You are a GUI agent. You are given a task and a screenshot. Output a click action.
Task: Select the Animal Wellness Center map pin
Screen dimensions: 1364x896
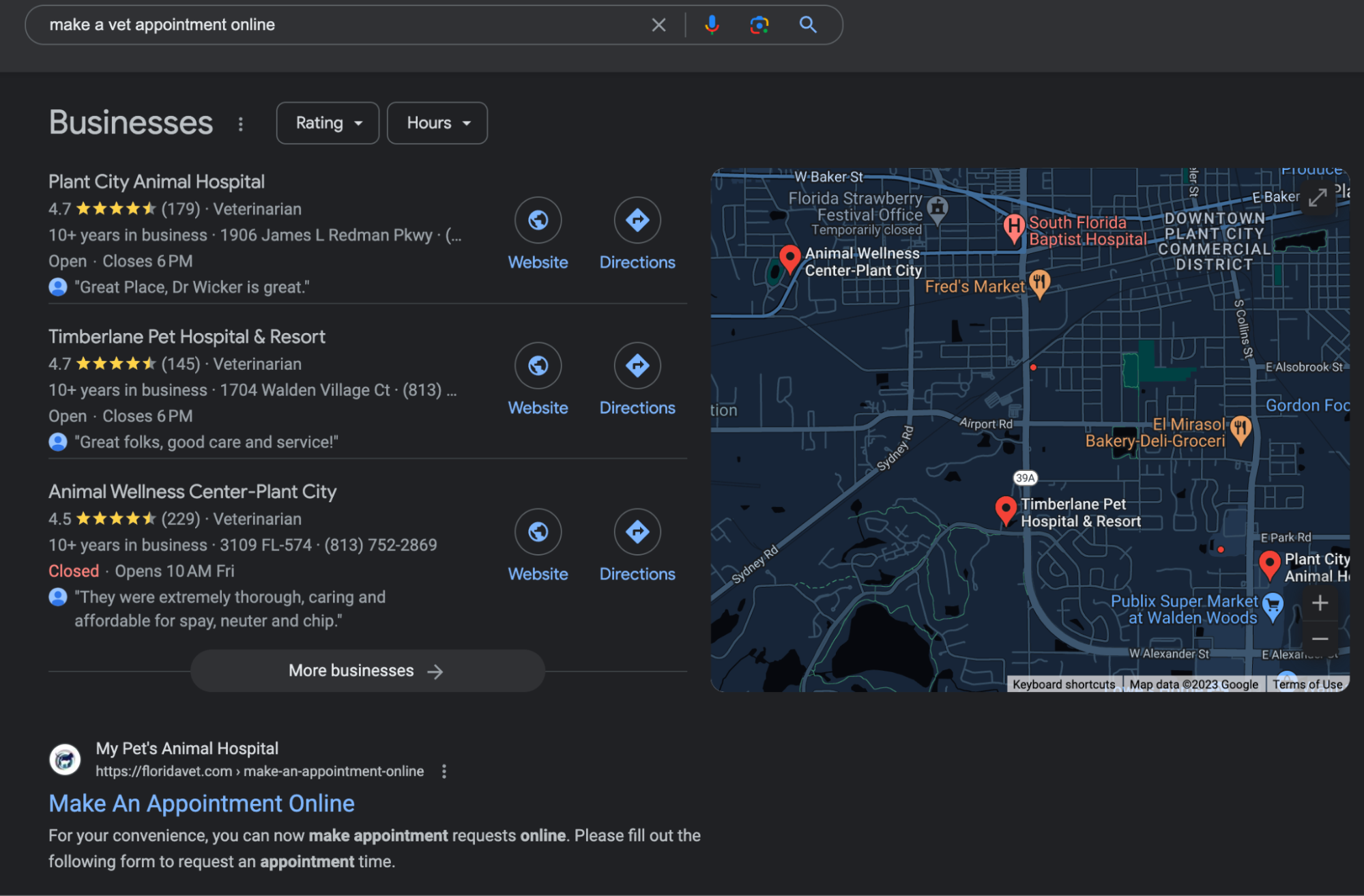[x=789, y=260]
